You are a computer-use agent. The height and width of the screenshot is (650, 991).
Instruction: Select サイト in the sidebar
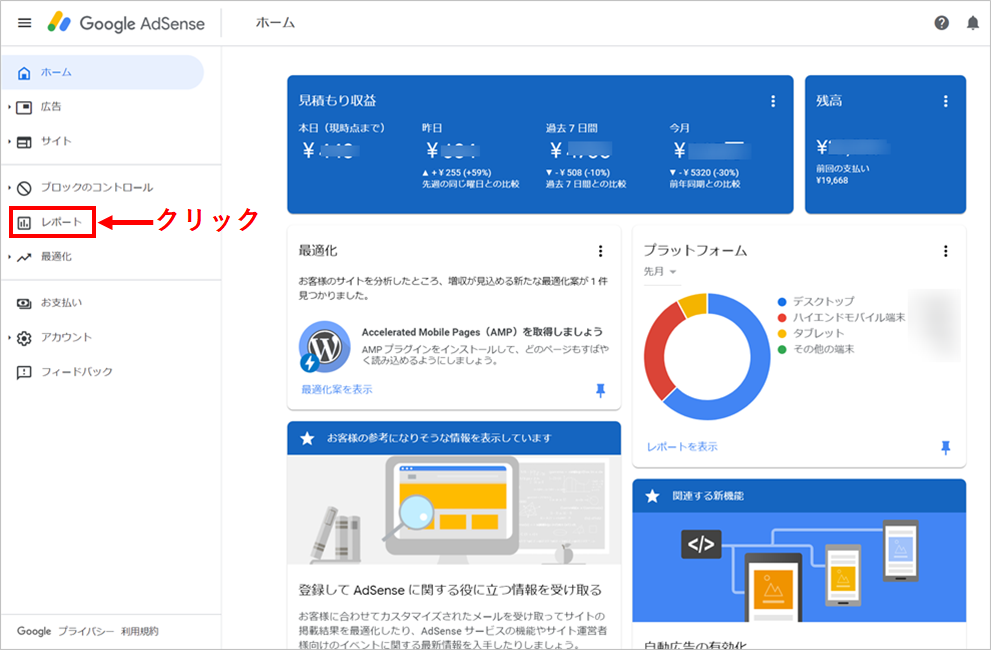56,142
